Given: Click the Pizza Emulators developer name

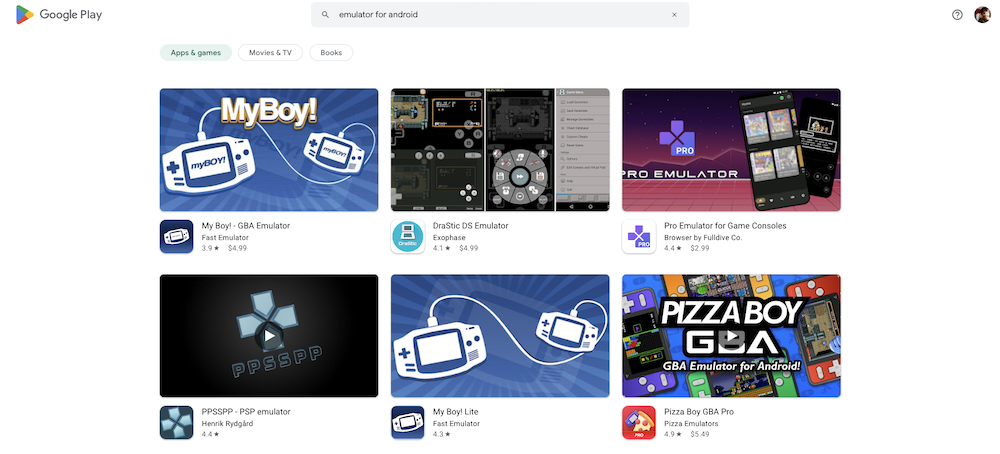Looking at the screenshot, I should [x=691, y=424].
